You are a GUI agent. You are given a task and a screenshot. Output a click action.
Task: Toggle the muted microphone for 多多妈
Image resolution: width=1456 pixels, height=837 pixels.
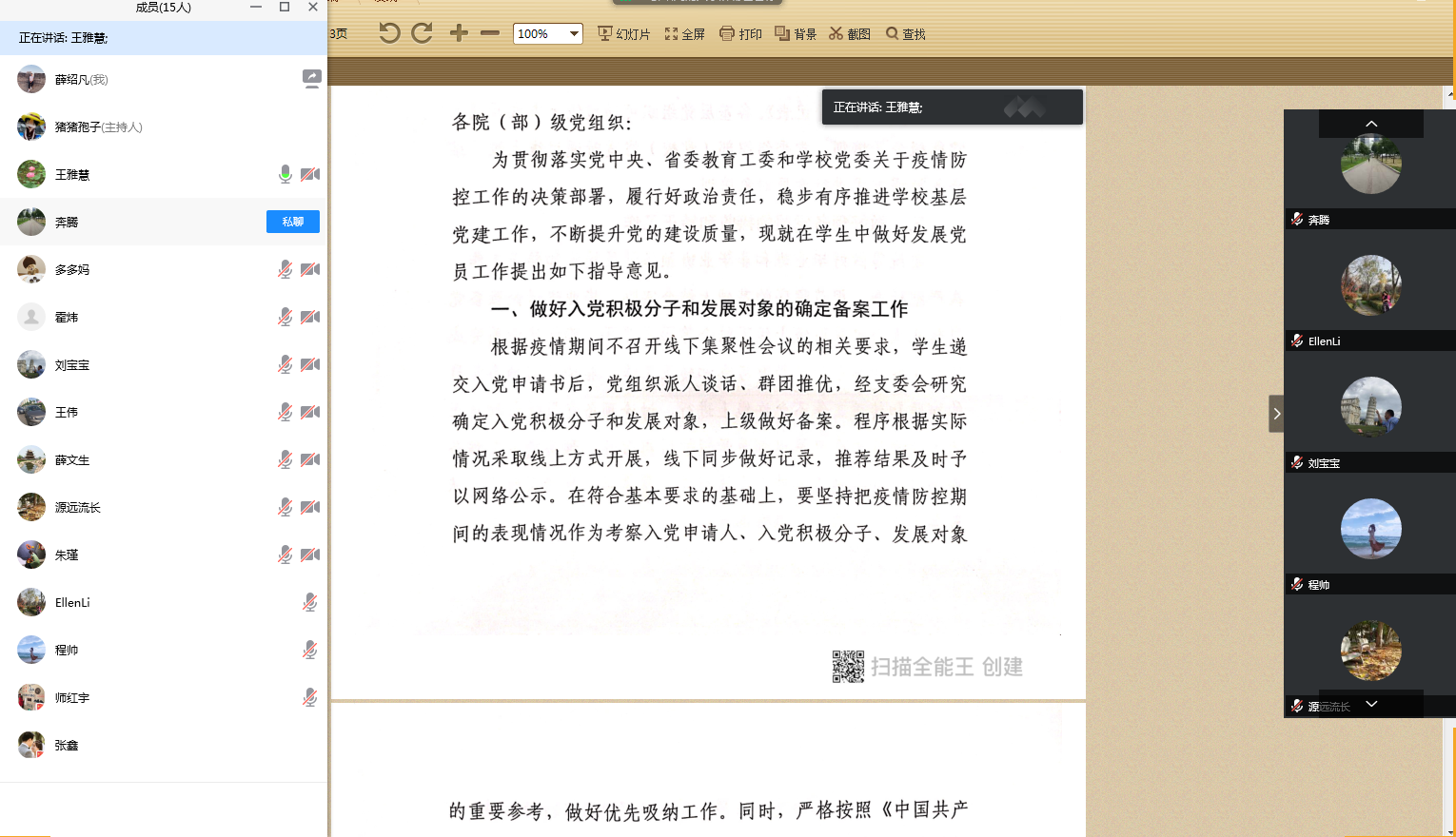point(285,269)
